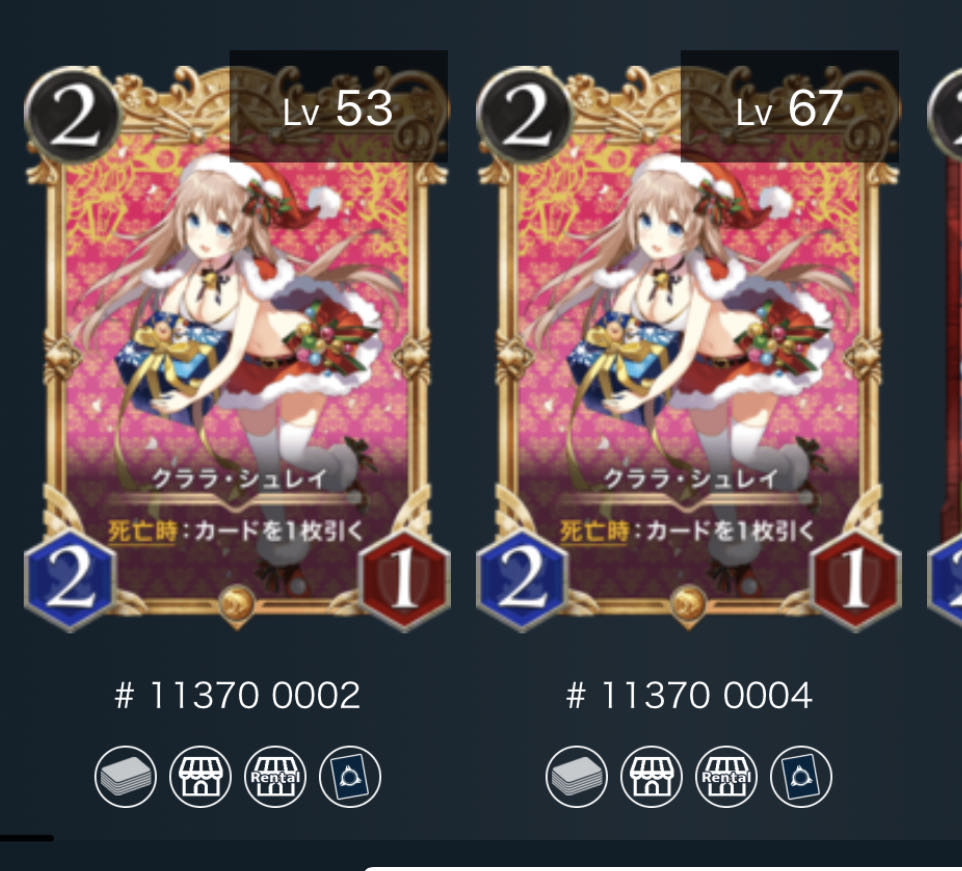Open the Lv 67 Clara card artwork
Viewport: 962px width, 871px height.
pos(688,343)
